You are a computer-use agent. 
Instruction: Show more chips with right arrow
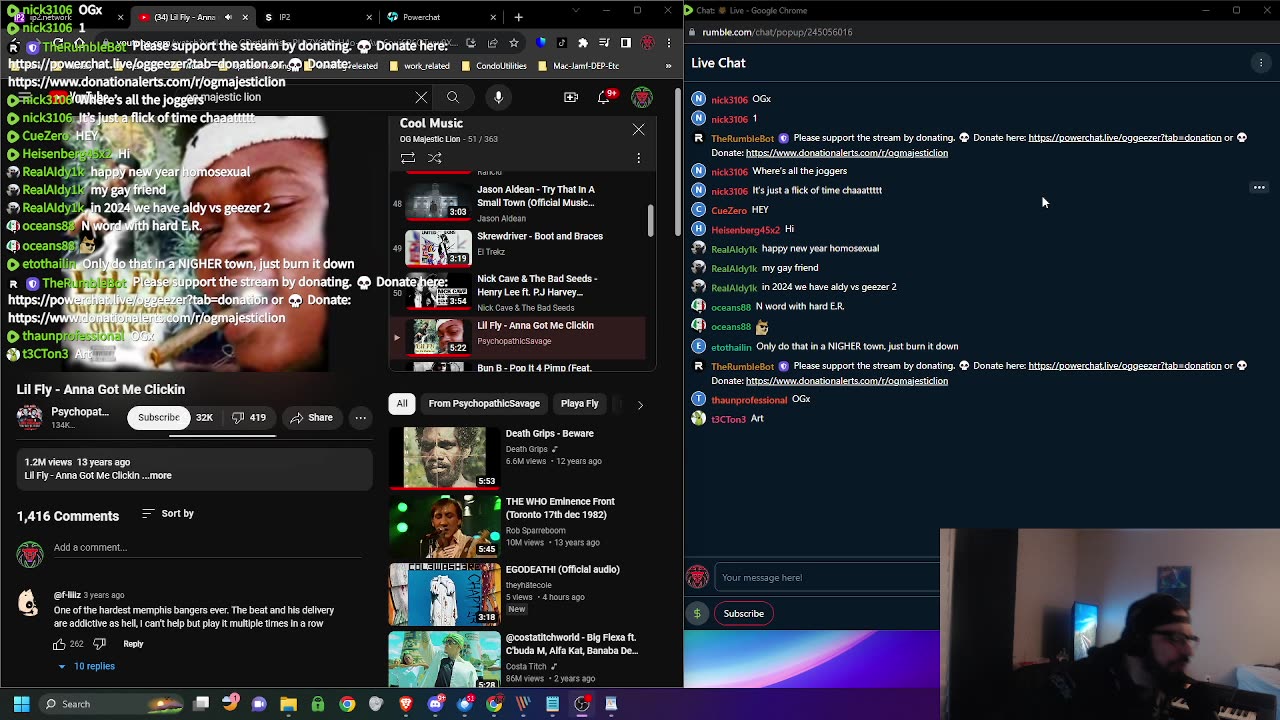640,404
